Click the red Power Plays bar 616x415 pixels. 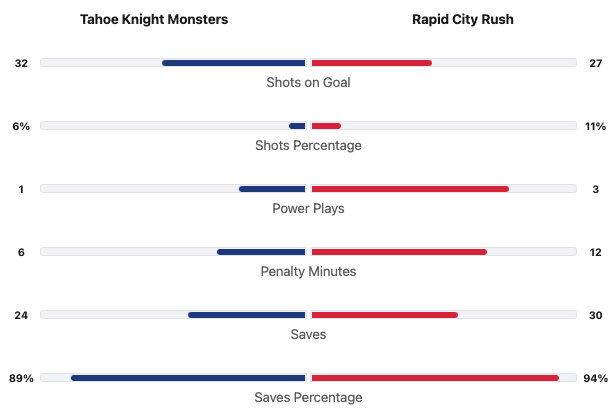410,189
